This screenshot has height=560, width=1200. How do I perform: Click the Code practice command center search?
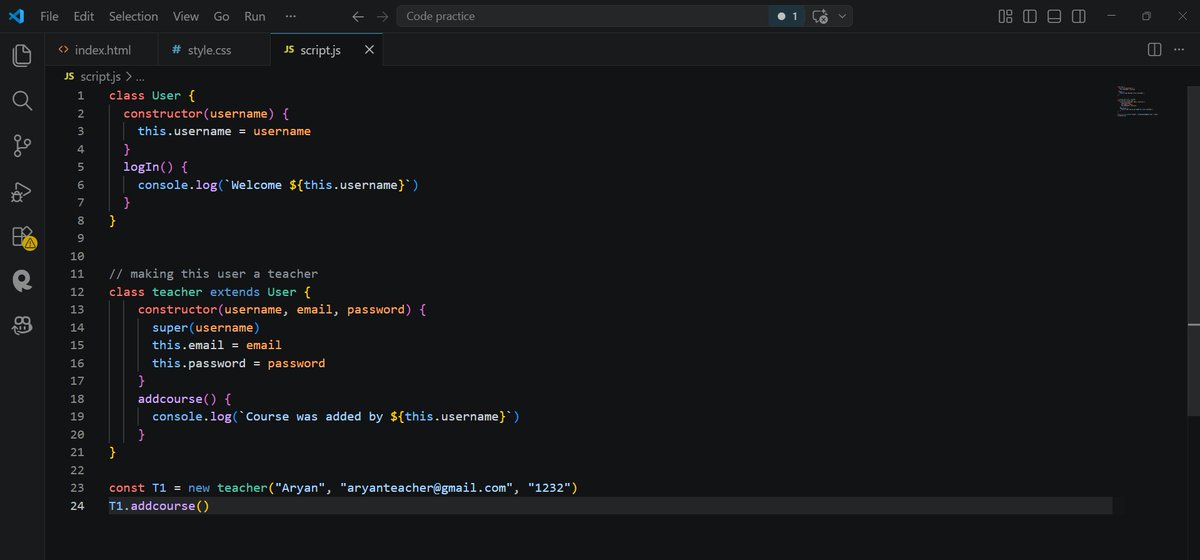pyautogui.click(x=581, y=16)
